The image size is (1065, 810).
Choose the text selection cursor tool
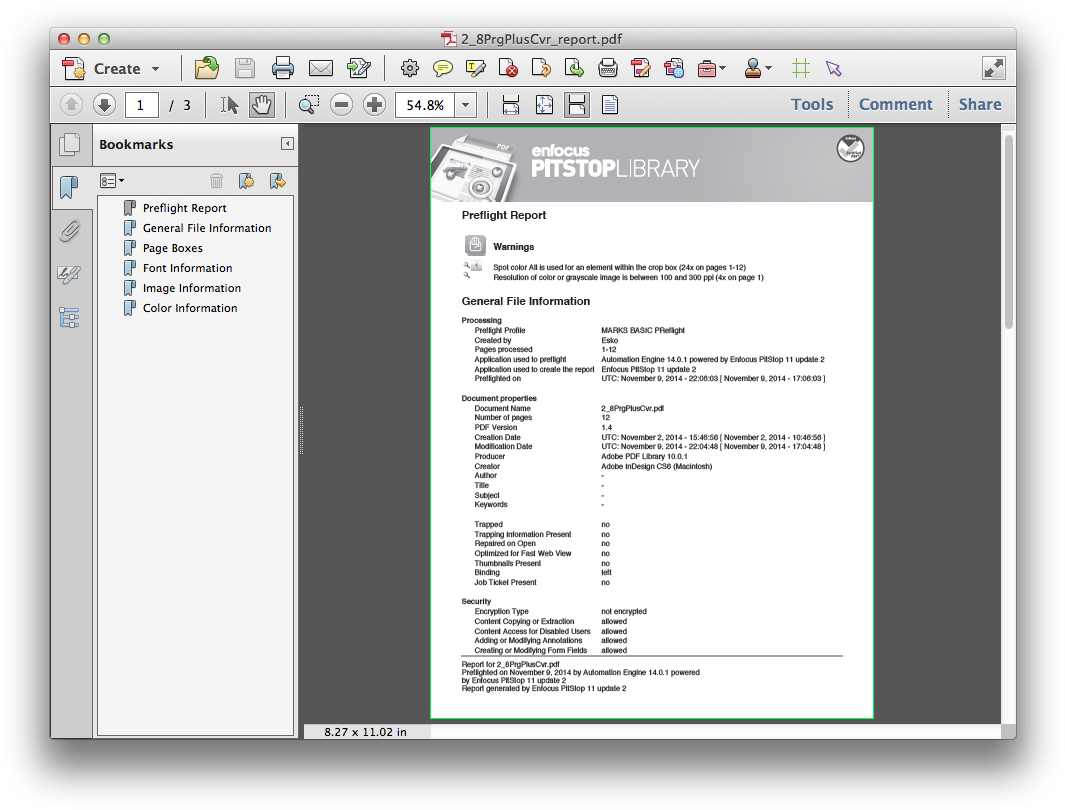(x=230, y=105)
